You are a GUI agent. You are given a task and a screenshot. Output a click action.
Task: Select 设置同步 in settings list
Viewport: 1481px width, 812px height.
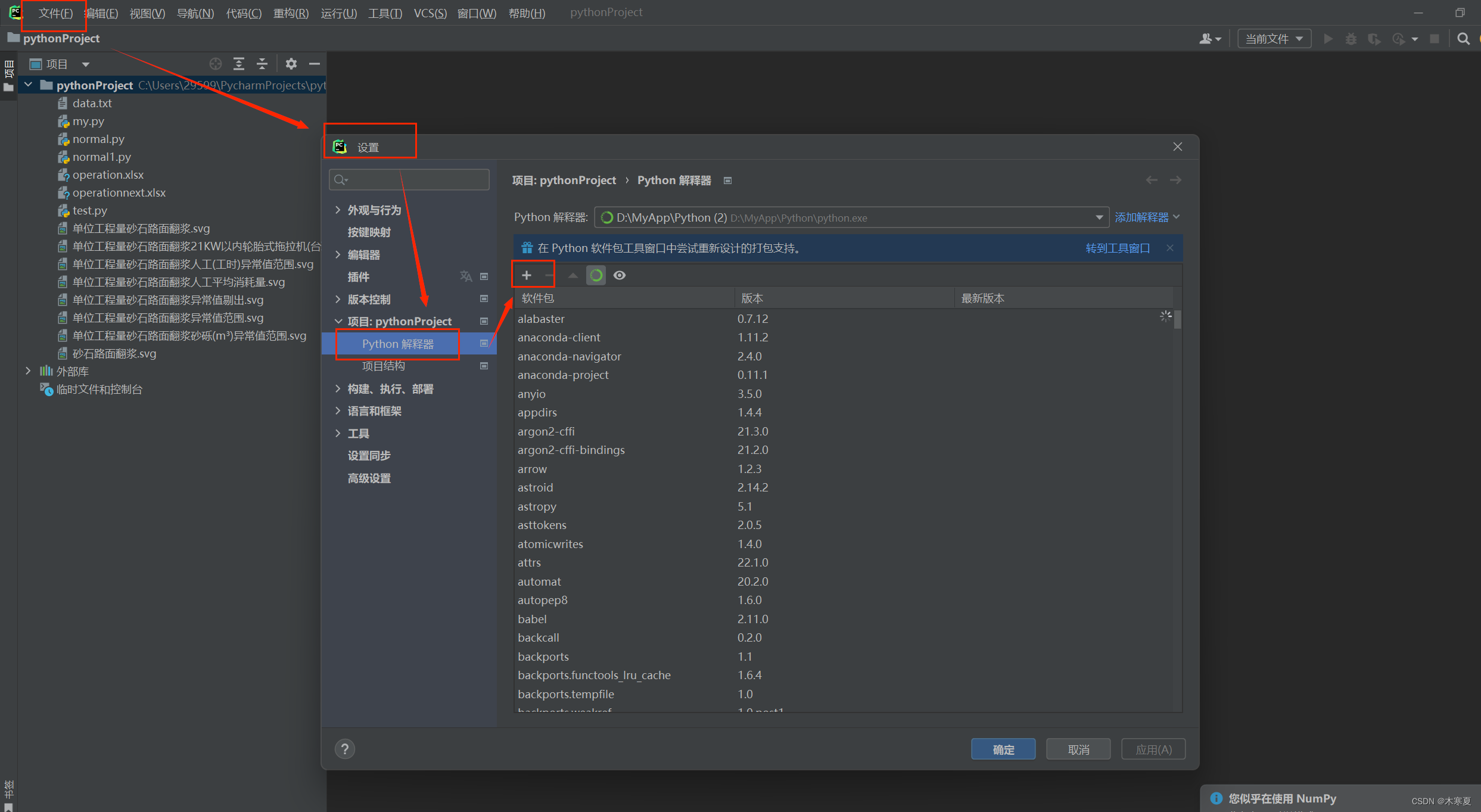[x=369, y=455]
